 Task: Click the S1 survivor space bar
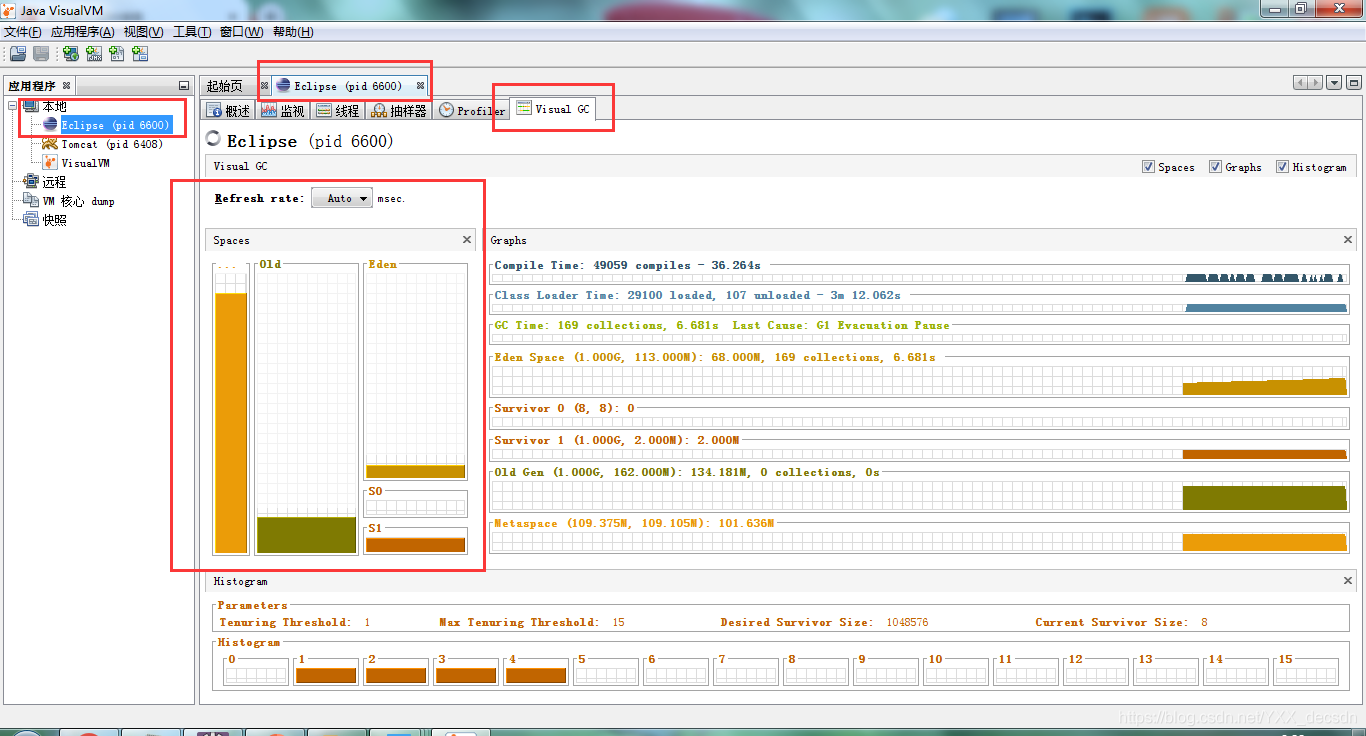coord(416,545)
